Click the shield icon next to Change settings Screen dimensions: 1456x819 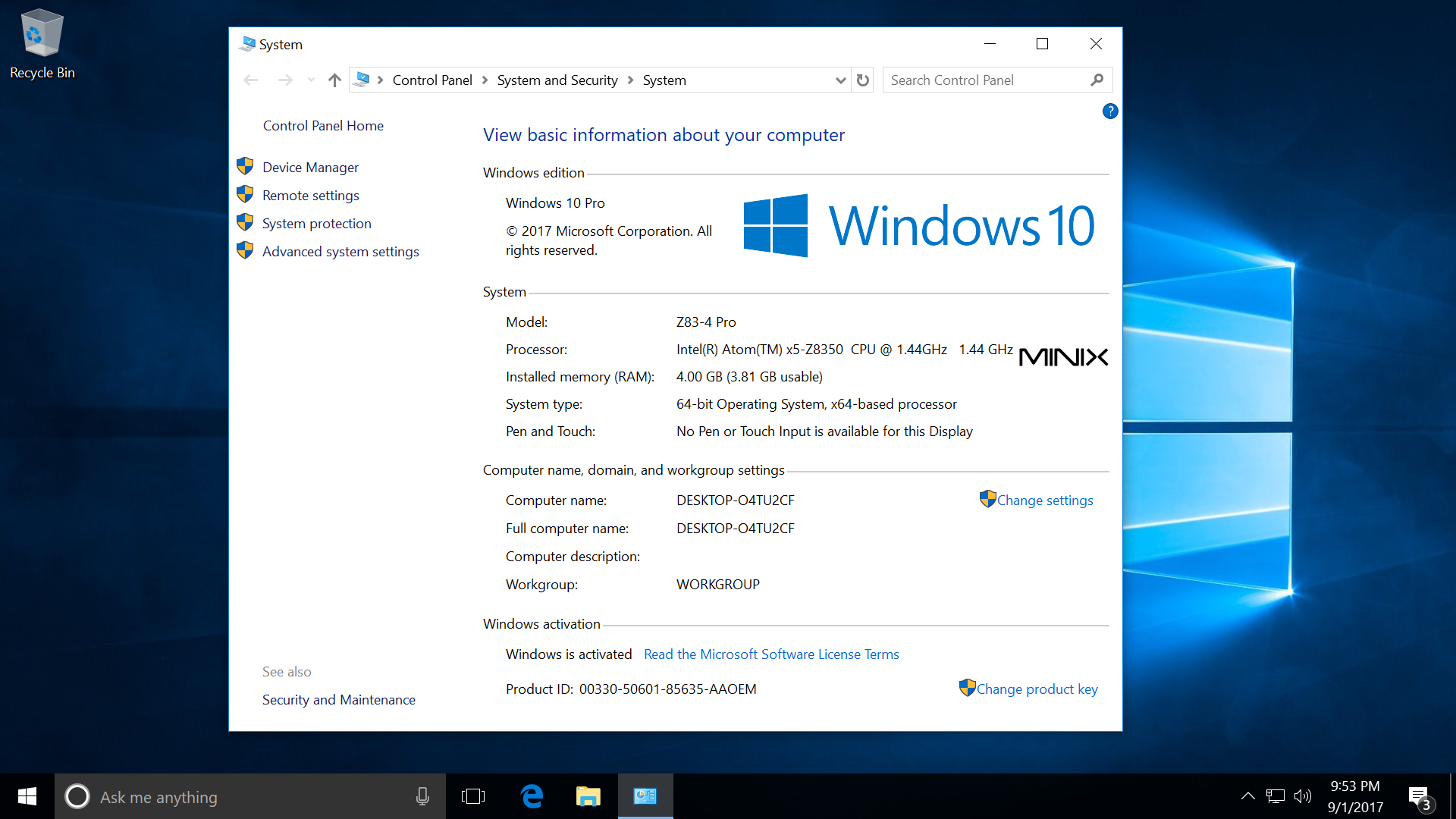click(987, 498)
